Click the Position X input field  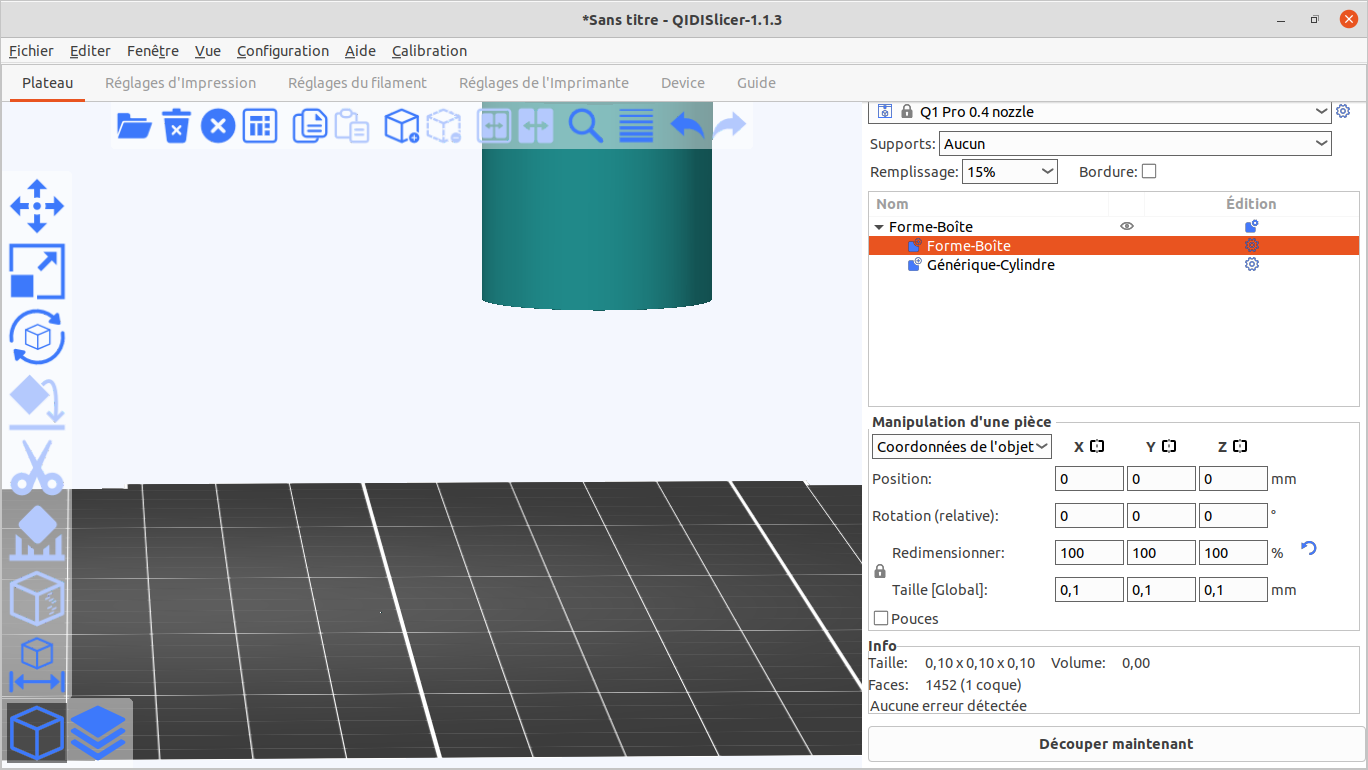tap(1089, 479)
